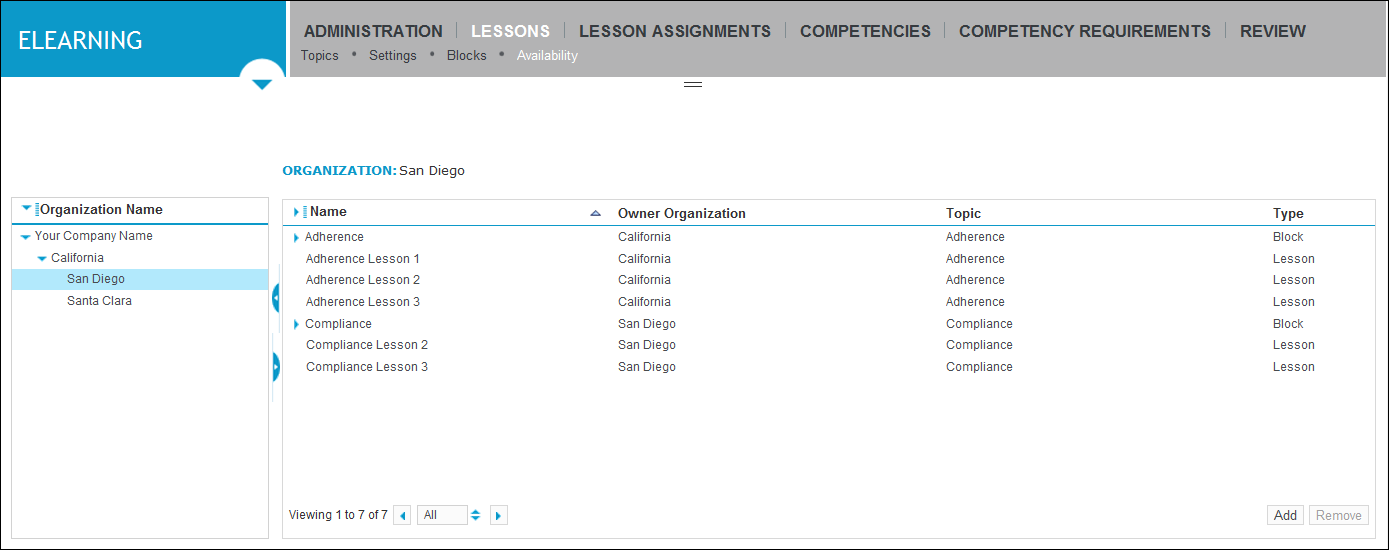The image size is (1389, 550).
Task: Select California in the organization tree
Action: pyautogui.click(x=77, y=258)
